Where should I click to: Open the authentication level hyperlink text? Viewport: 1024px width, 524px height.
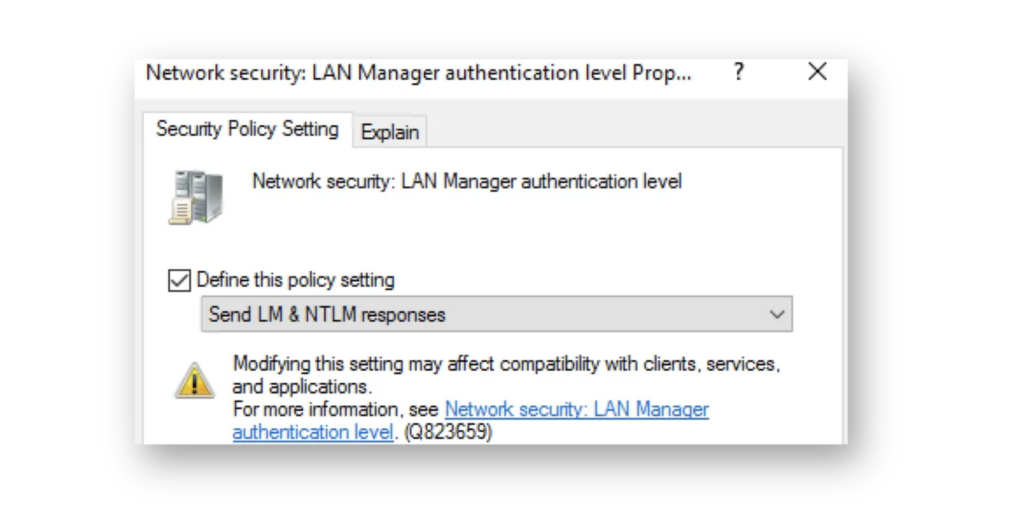pyautogui.click(x=313, y=432)
